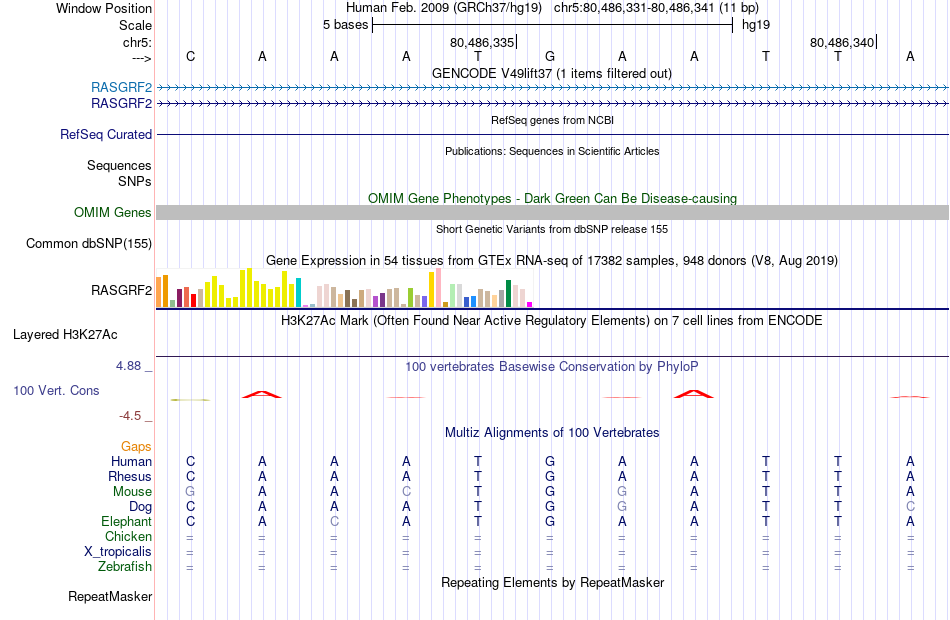Click 'Multiz Alignments of 100 Vertebrates' title
Viewport: 950px width, 620px height.
point(552,433)
